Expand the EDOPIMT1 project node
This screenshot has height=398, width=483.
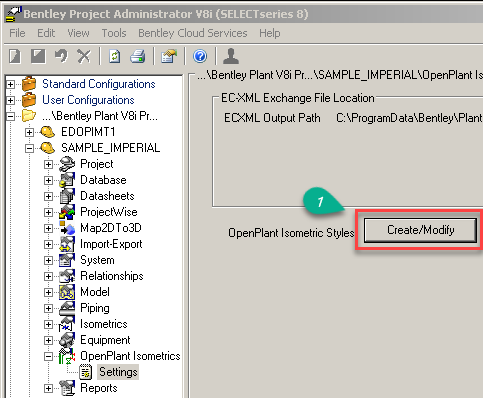point(29,132)
